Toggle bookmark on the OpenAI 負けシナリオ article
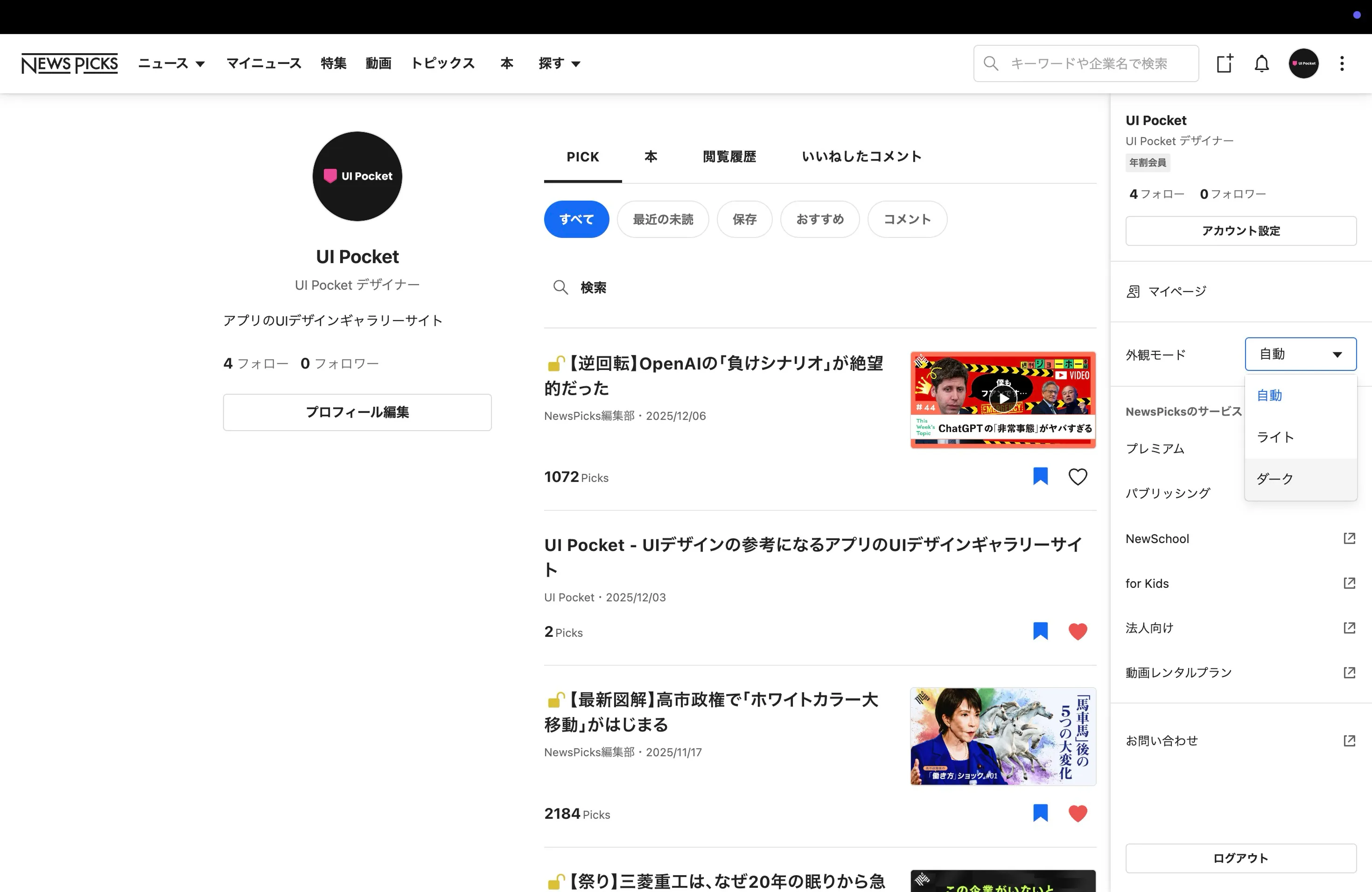 [1040, 476]
